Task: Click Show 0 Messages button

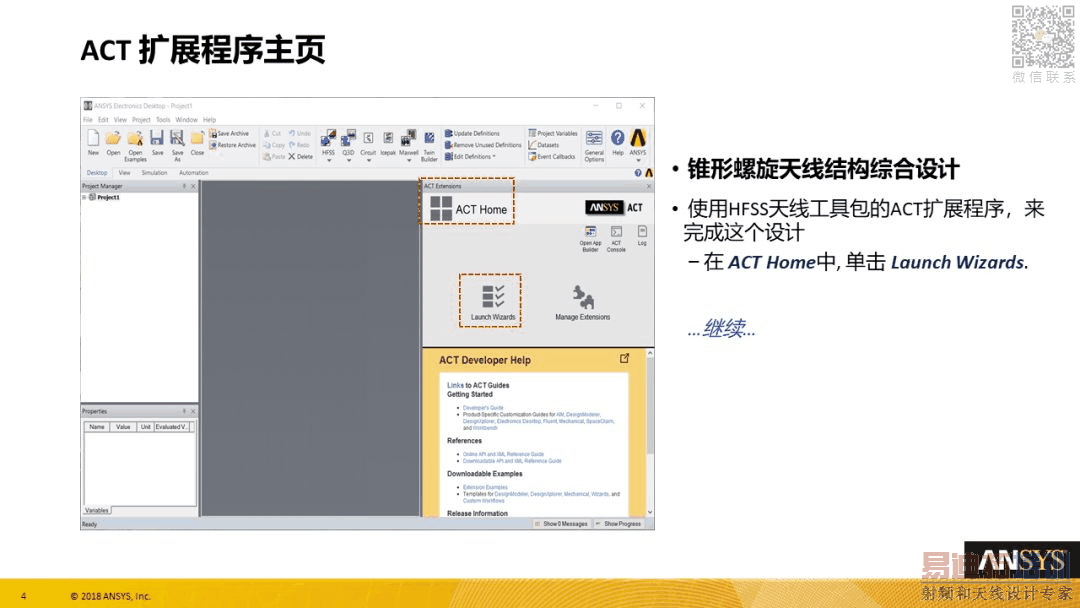Action: (561, 524)
